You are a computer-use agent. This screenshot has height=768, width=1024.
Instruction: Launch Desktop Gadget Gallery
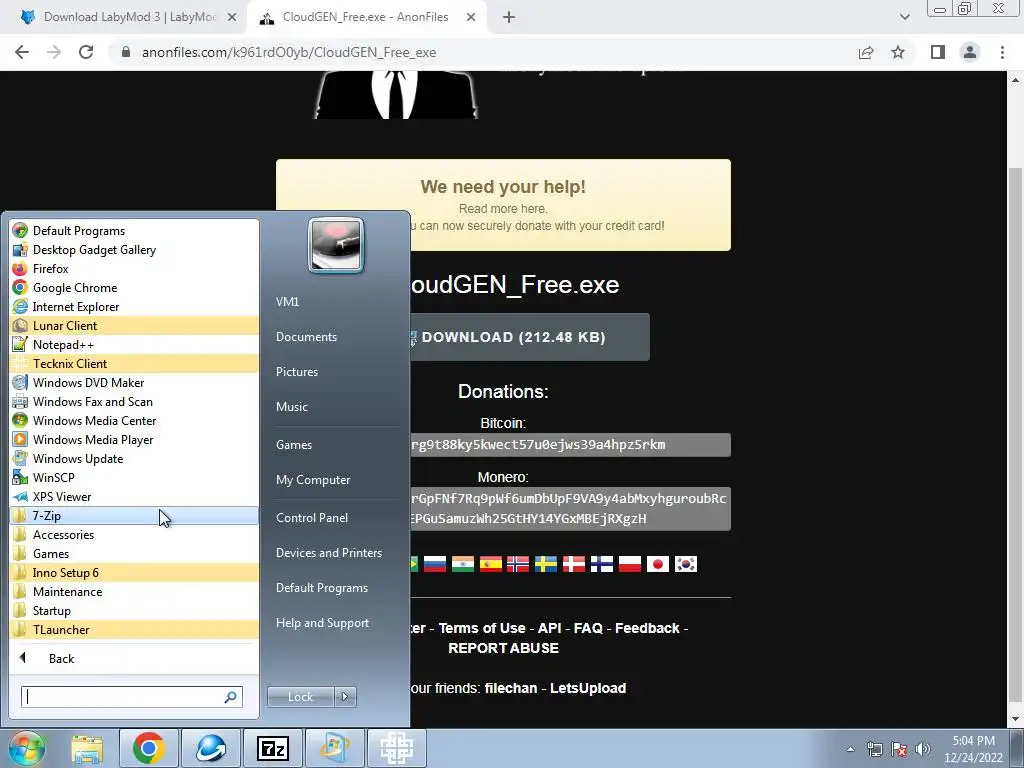pyautogui.click(x=135, y=249)
